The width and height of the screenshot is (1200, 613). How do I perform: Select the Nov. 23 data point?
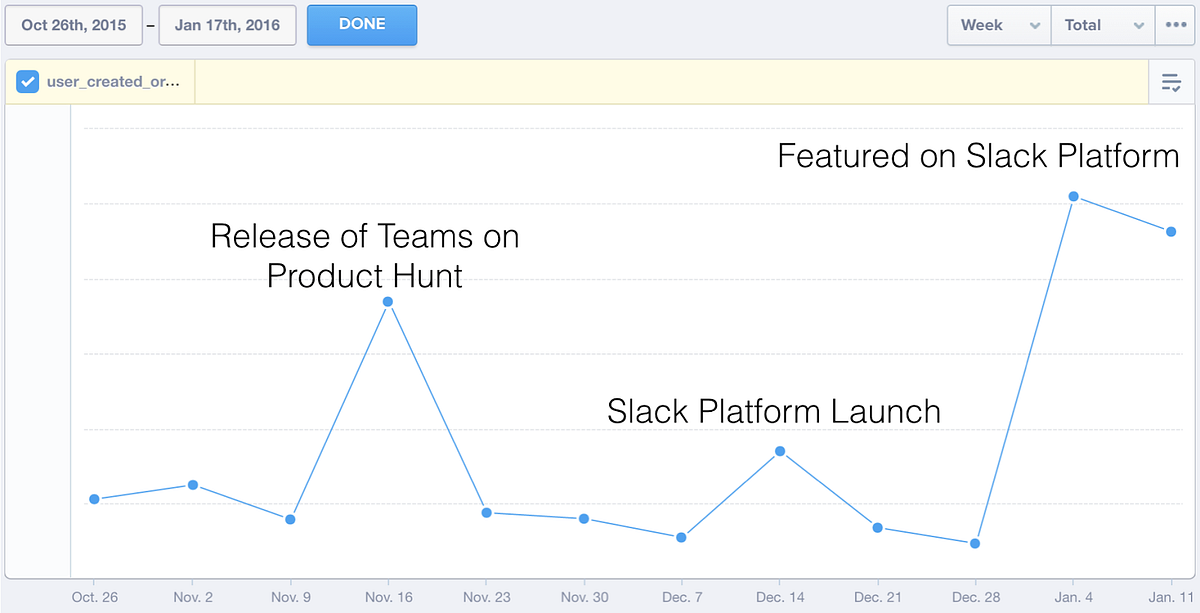(x=487, y=512)
